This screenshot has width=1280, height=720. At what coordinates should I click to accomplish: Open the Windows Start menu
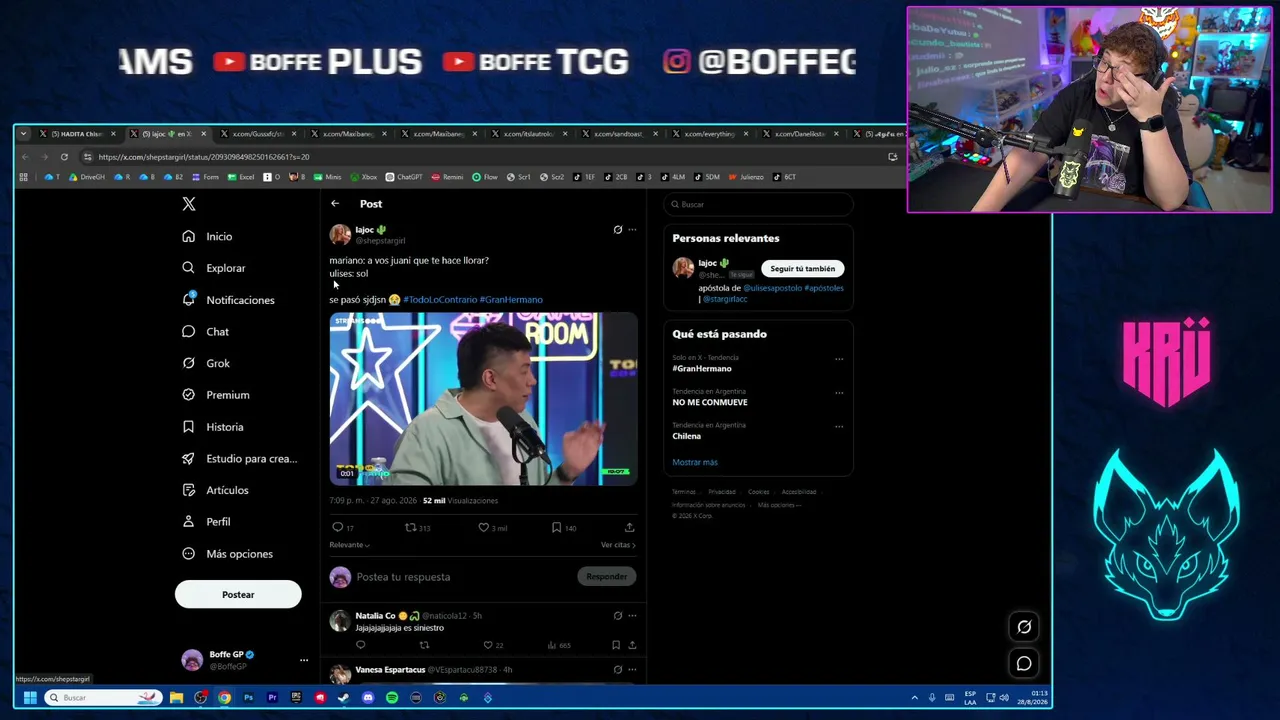(30, 698)
